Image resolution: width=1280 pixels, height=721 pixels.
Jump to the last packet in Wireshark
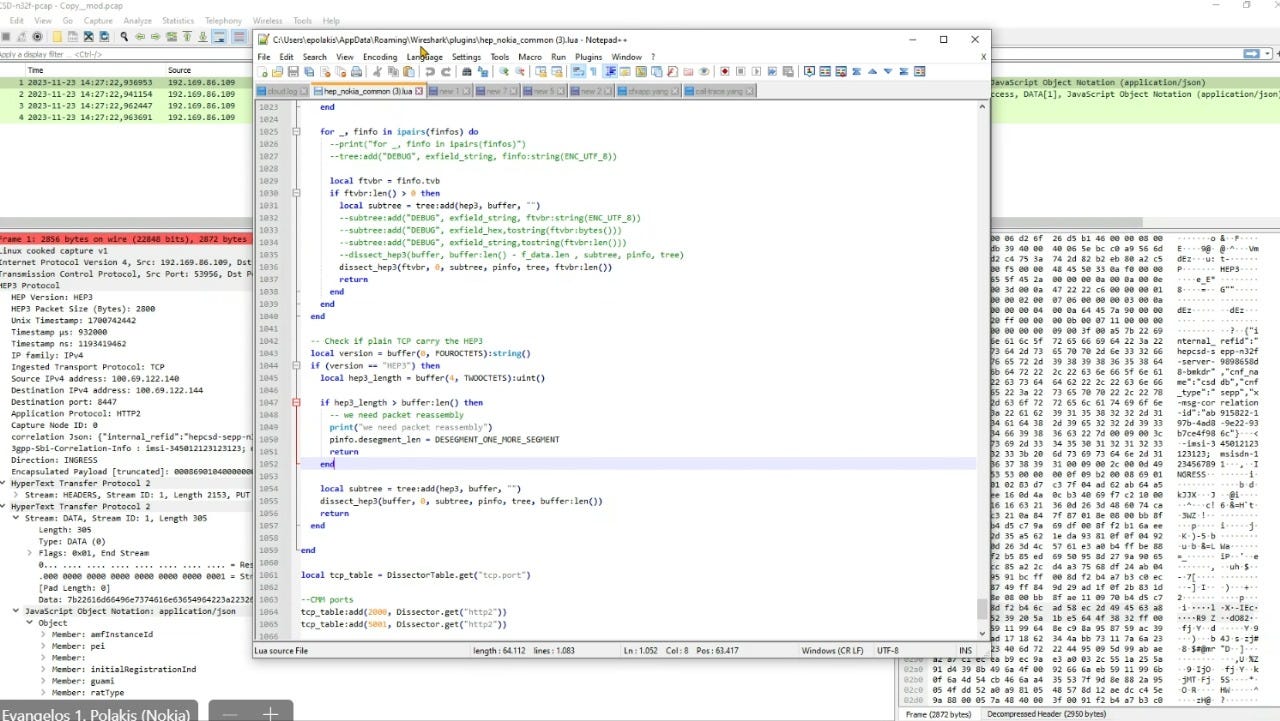[202, 37]
